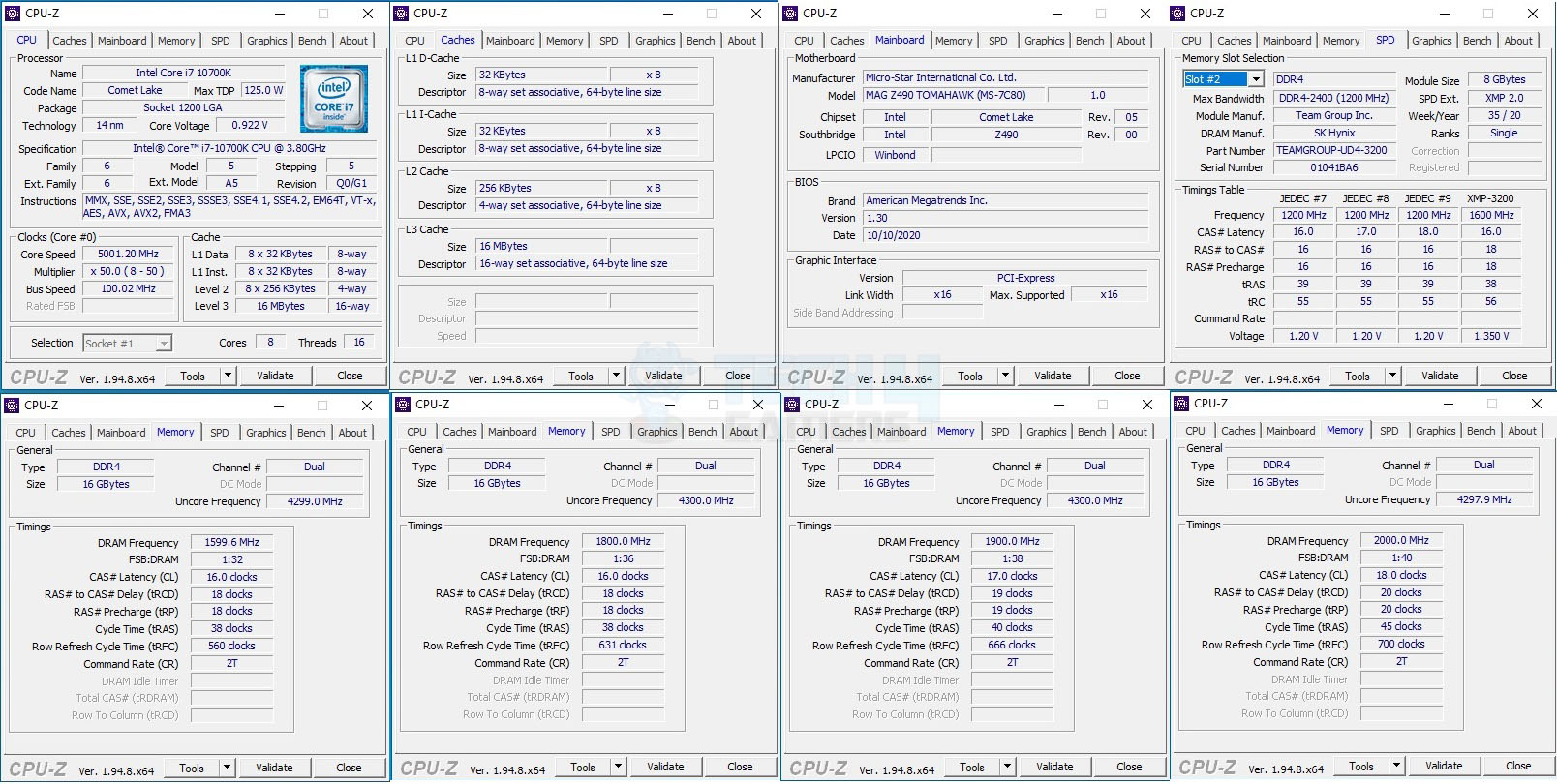This screenshot has height=784, width=1557.
Task: Click the tRFC value '631 clocks'
Action: coord(623,645)
